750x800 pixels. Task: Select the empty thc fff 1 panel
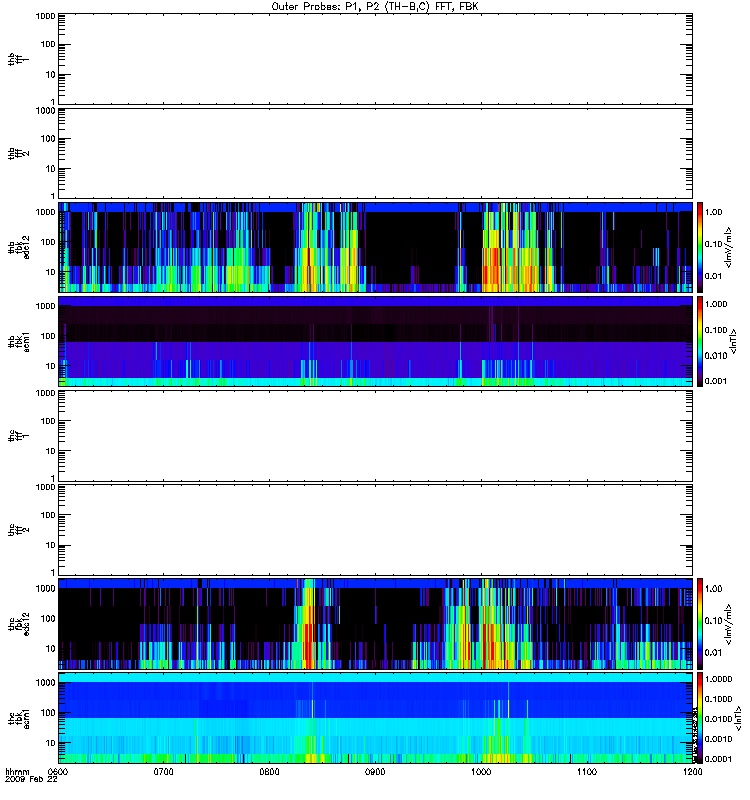376,436
